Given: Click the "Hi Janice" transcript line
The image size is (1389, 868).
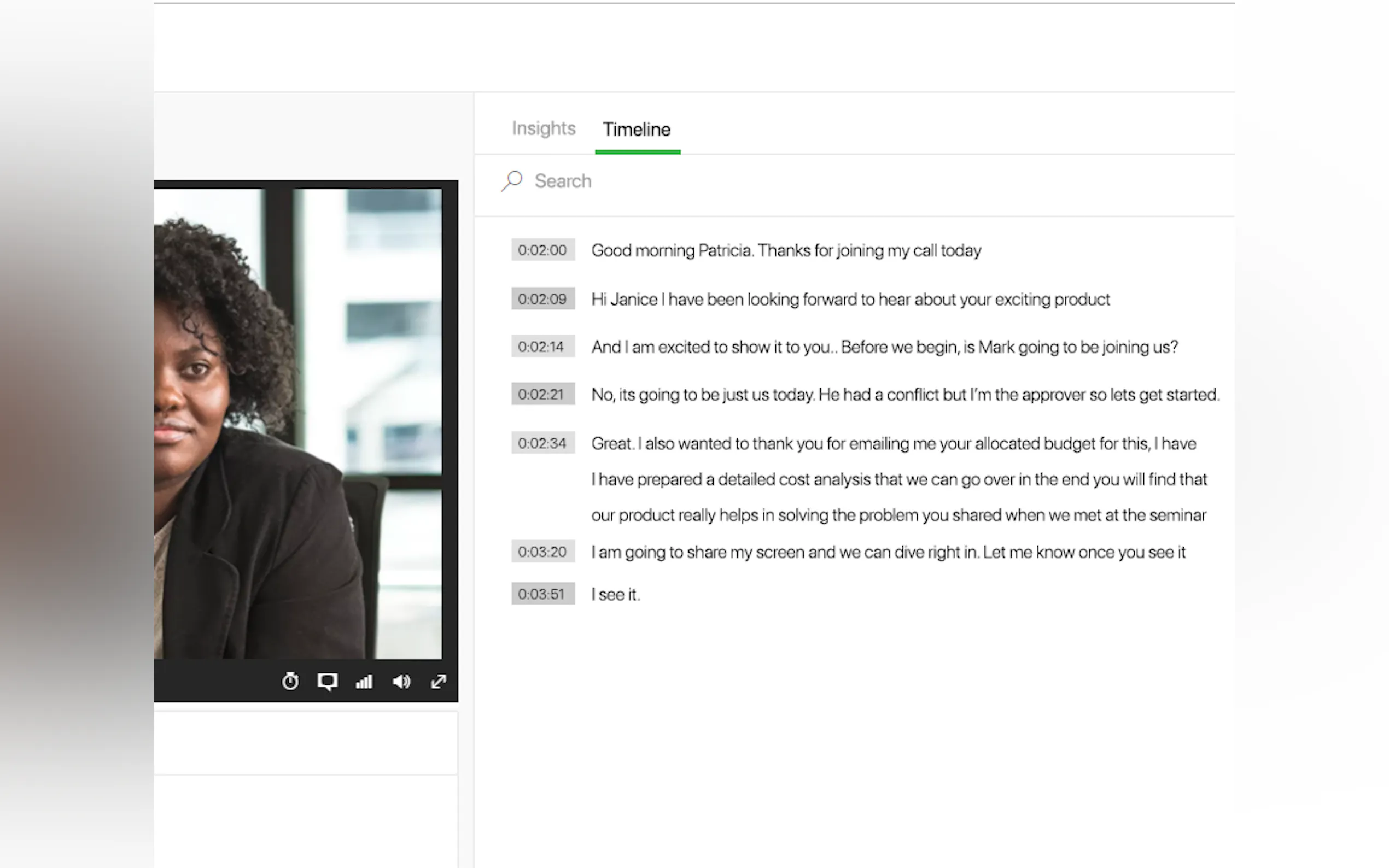Looking at the screenshot, I should coord(850,300).
